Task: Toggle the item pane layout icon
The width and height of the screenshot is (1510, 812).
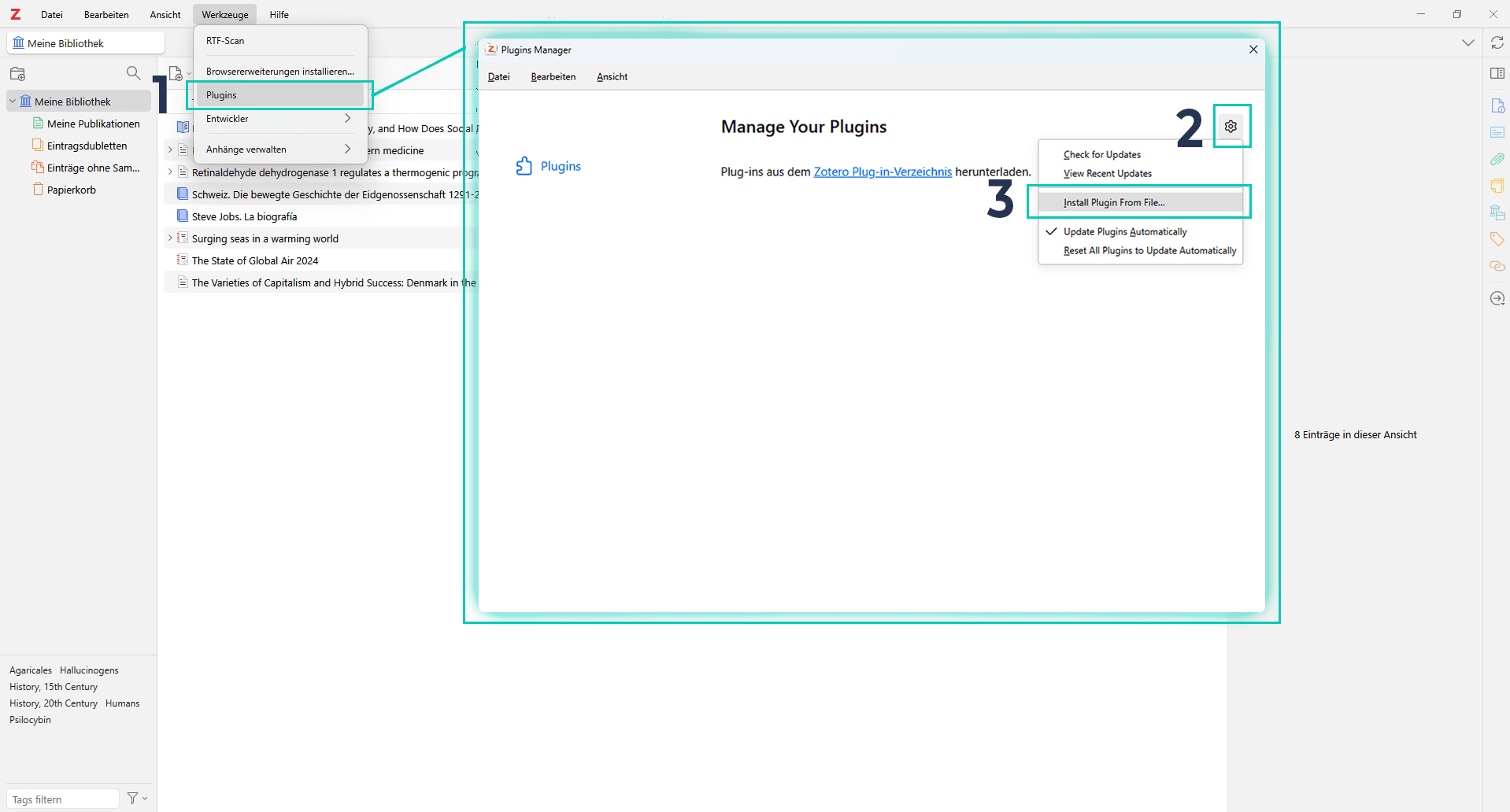Action: pyautogui.click(x=1497, y=74)
